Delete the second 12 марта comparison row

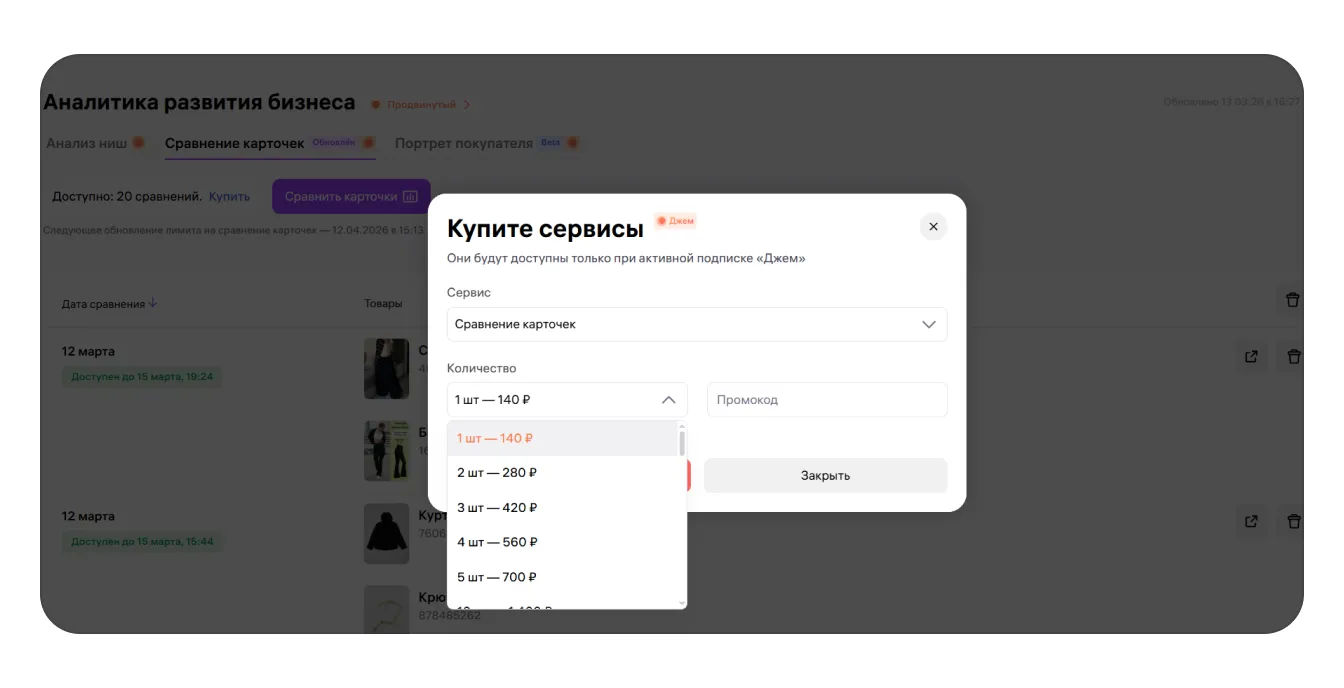[x=1293, y=521]
